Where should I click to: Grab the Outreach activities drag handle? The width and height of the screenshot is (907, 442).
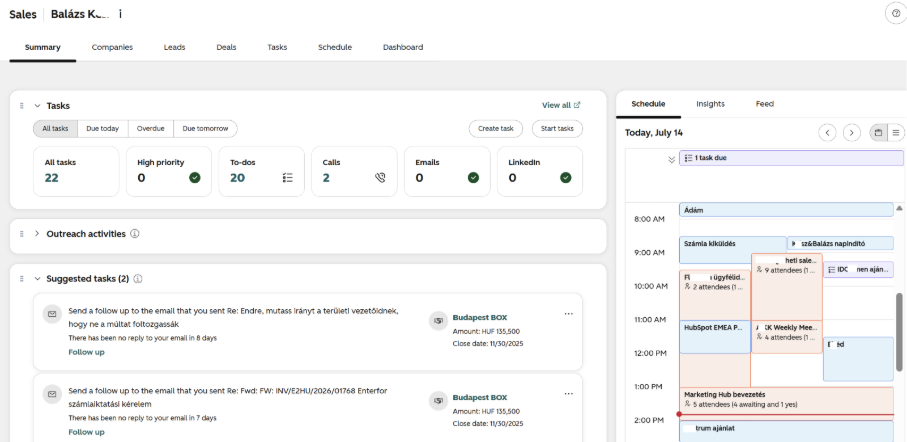[x=21, y=234]
